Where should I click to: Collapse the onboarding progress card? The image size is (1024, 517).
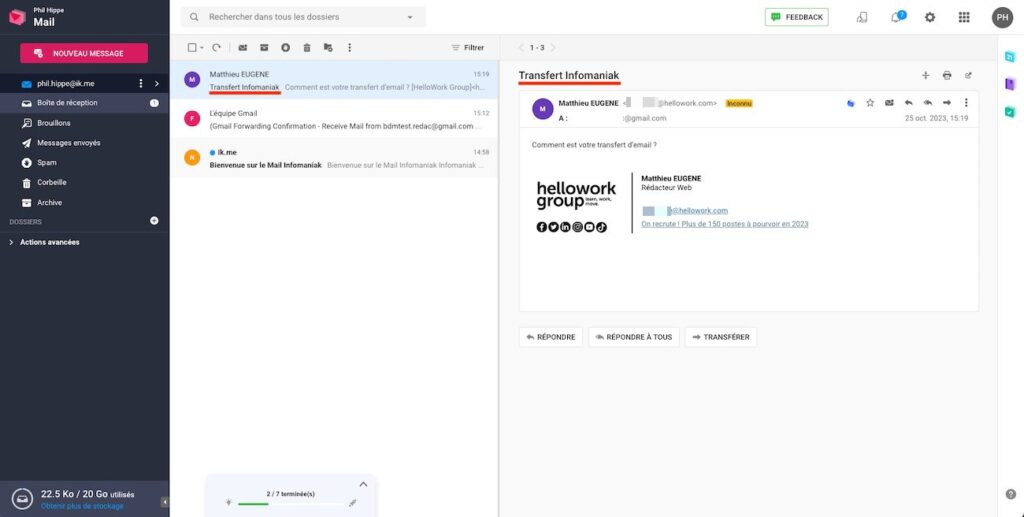tap(363, 484)
